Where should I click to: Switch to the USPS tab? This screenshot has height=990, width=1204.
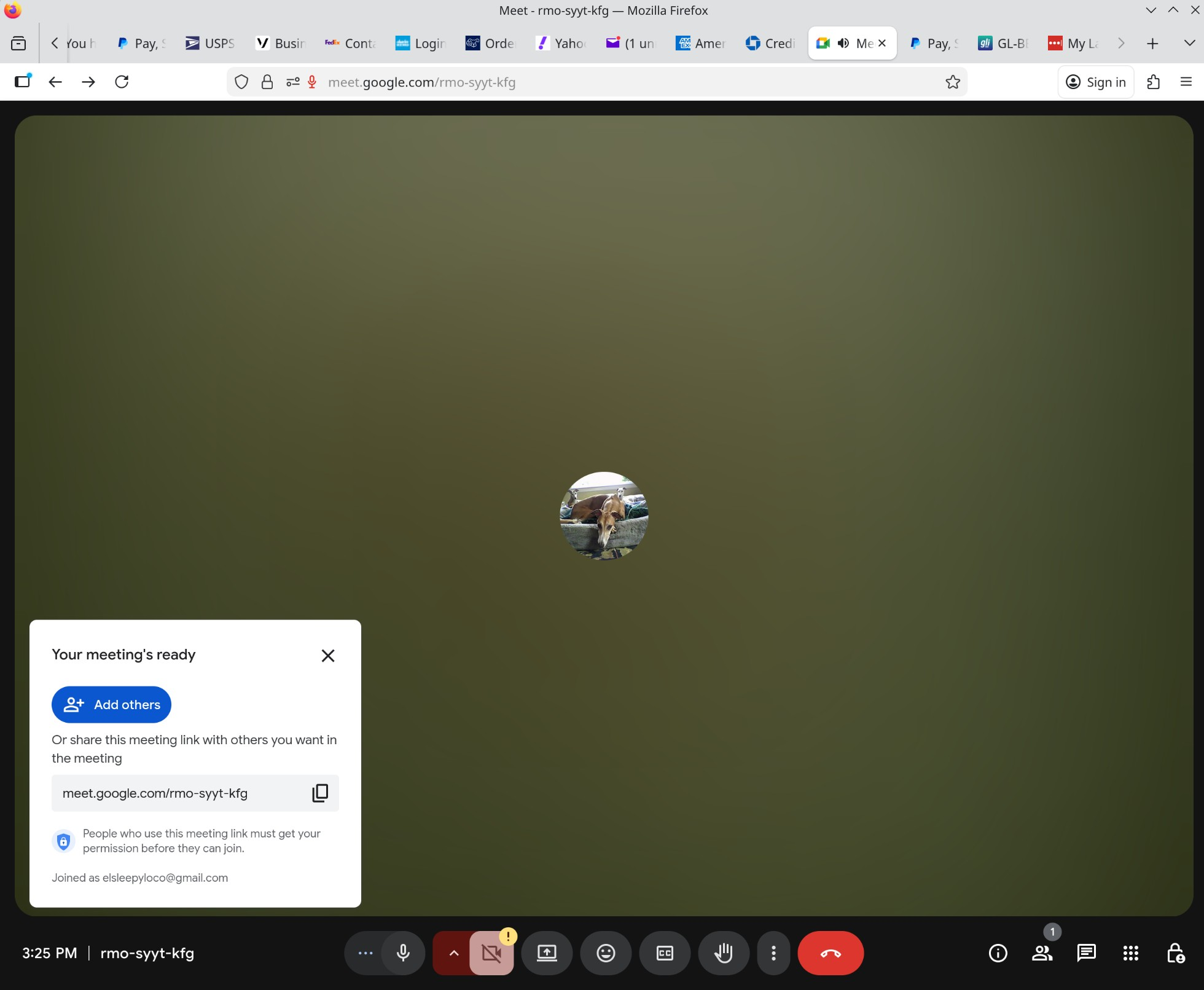pyautogui.click(x=211, y=43)
